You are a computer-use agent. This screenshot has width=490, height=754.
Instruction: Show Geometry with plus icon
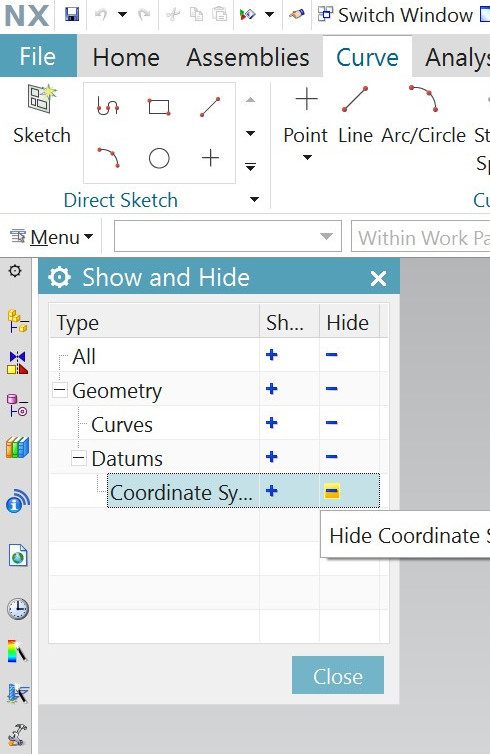click(272, 389)
